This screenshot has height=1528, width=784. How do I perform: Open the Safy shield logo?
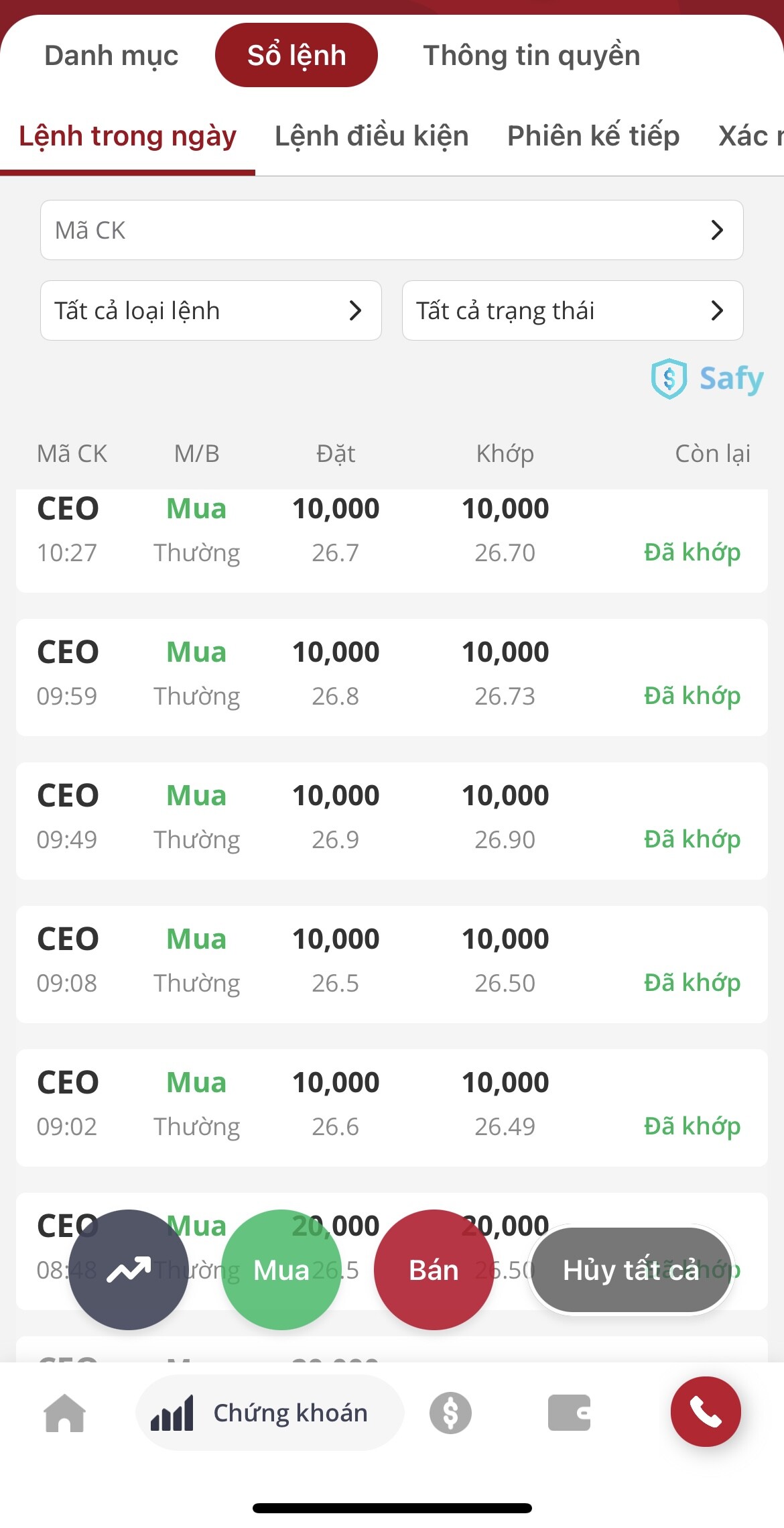pyautogui.click(x=707, y=379)
